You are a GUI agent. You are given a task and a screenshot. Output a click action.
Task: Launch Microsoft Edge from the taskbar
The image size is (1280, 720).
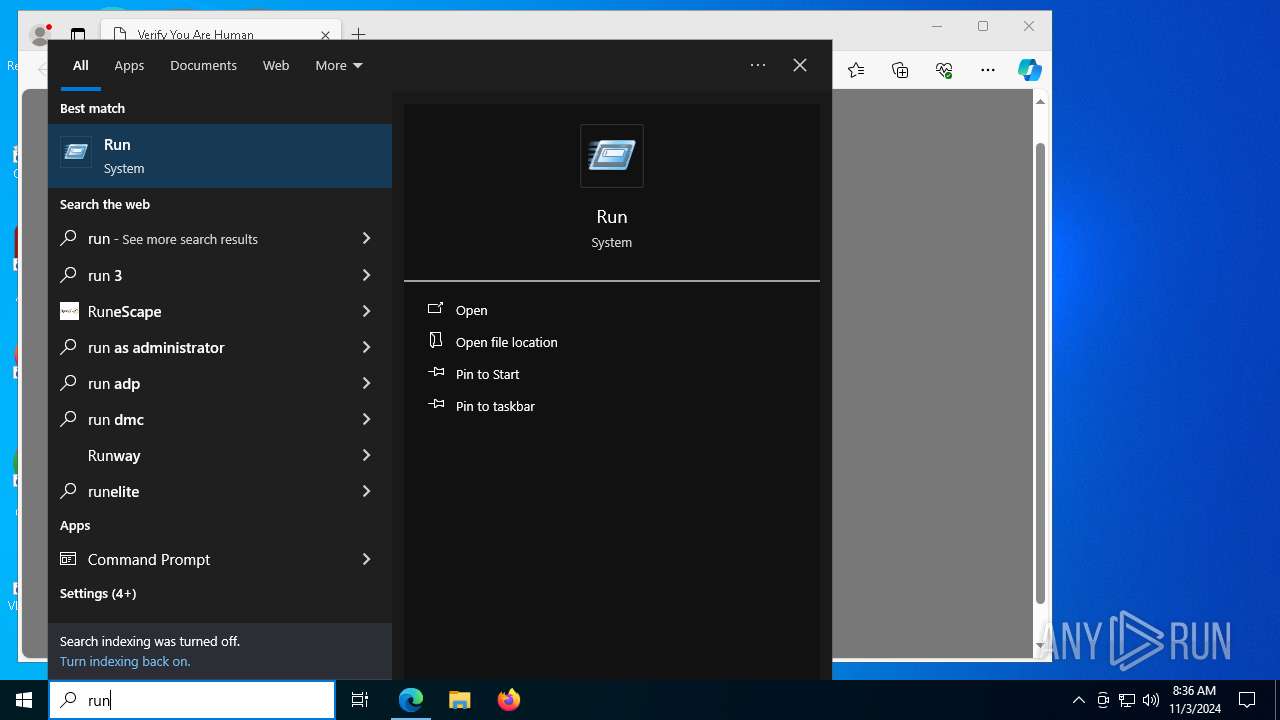(411, 700)
